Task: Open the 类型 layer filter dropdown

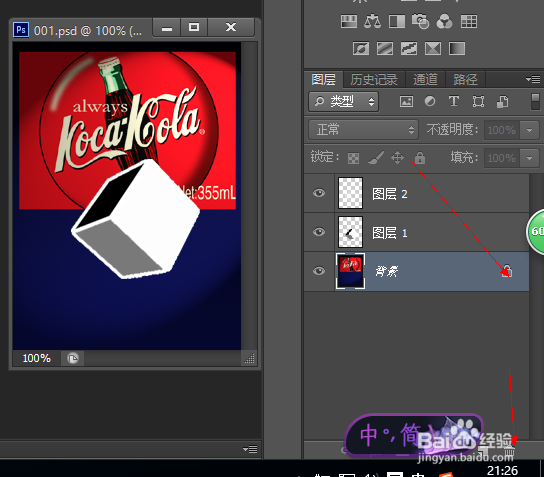Action: [343, 102]
